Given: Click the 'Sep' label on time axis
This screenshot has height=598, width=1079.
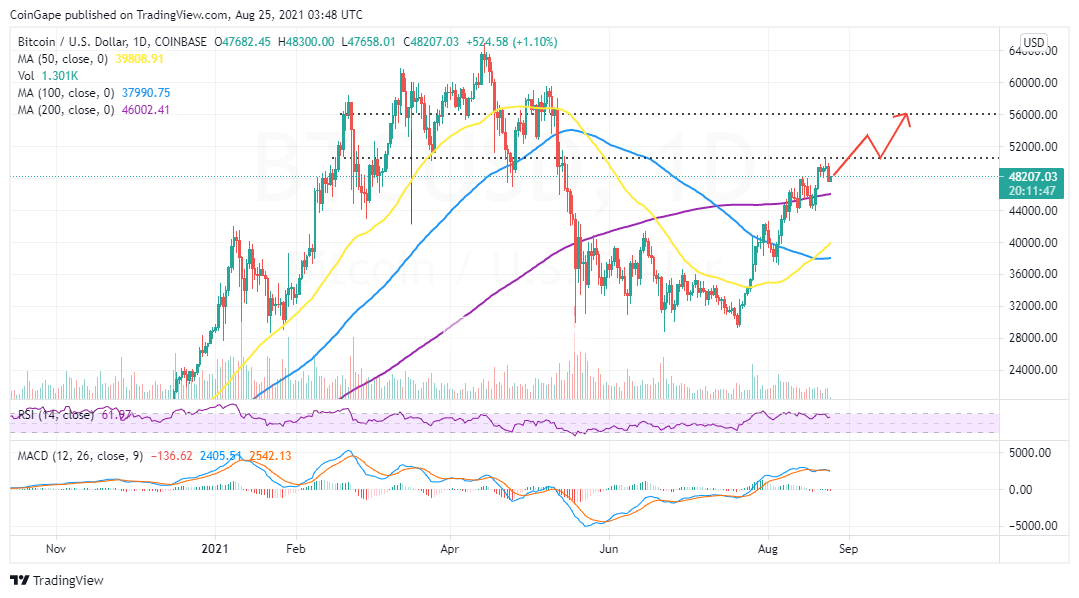Looking at the screenshot, I should 848,548.
